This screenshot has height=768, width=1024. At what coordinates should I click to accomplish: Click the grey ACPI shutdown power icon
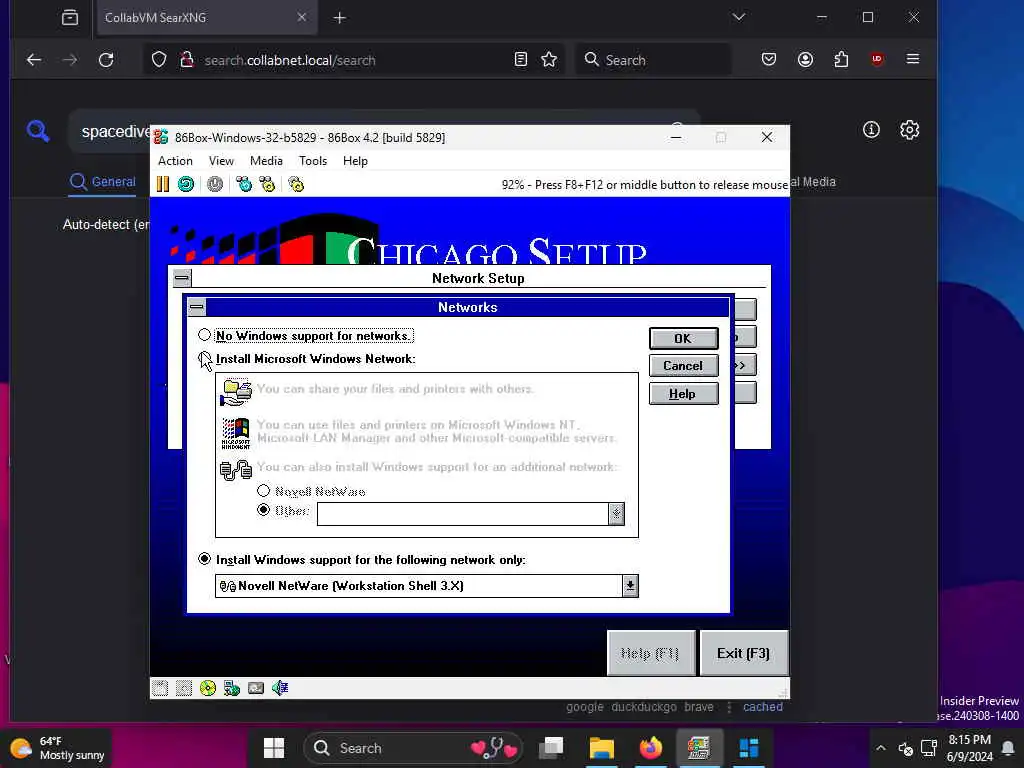point(215,184)
